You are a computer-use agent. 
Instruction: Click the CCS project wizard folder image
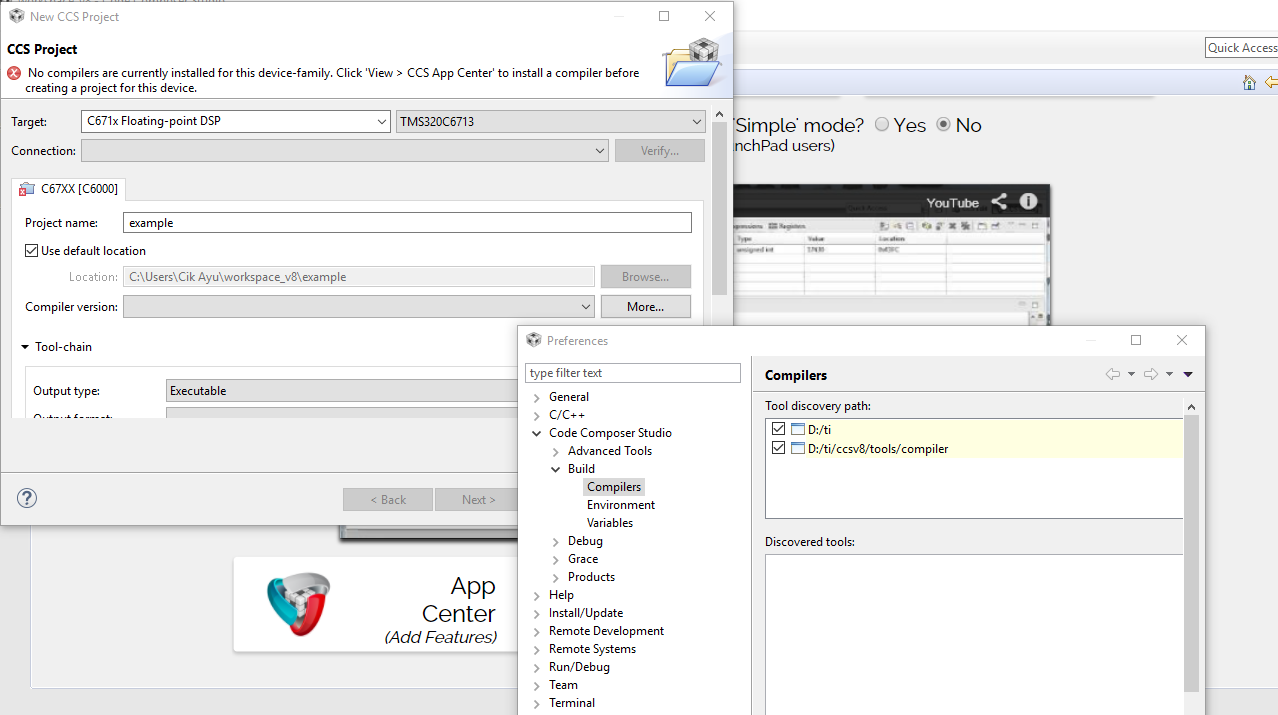pos(693,62)
